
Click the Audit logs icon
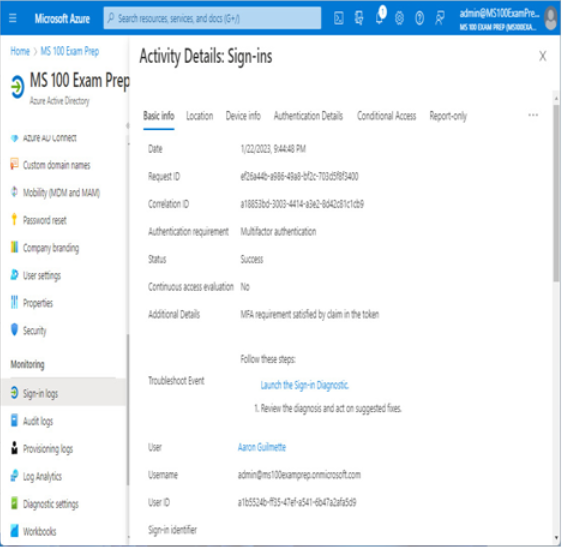14,421
